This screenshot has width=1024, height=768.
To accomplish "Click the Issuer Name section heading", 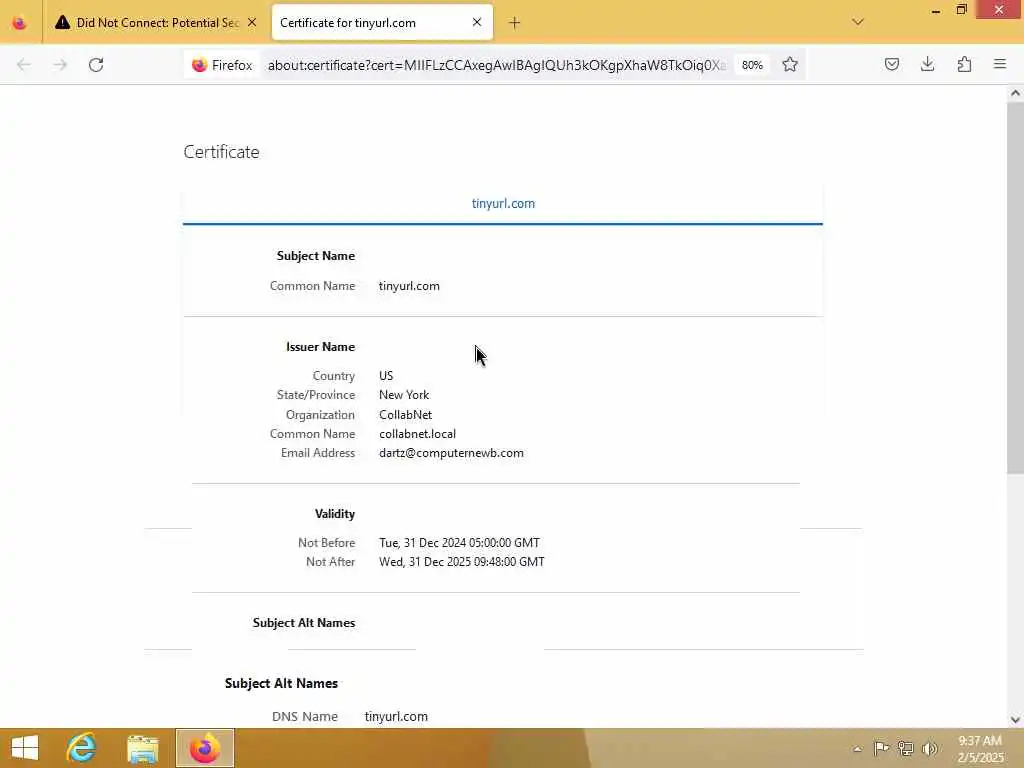I will (x=320, y=347).
